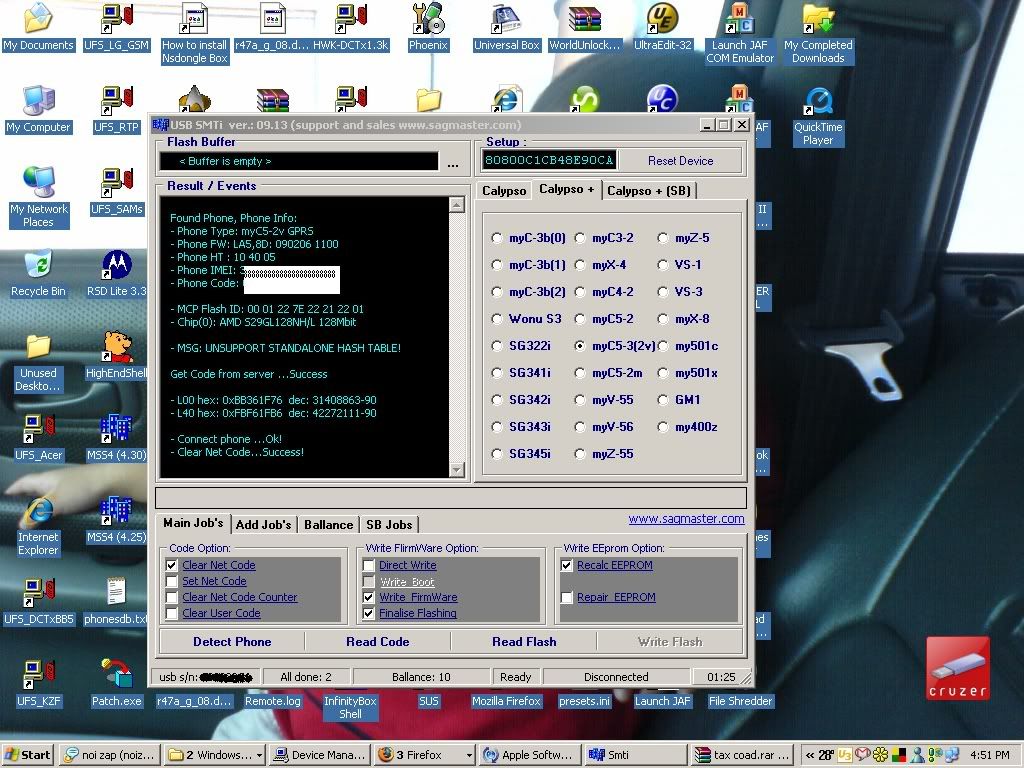Viewport: 1024px width, 768px height.
Task: Choose the myX-8 radio option
Action: coord(663,319)
